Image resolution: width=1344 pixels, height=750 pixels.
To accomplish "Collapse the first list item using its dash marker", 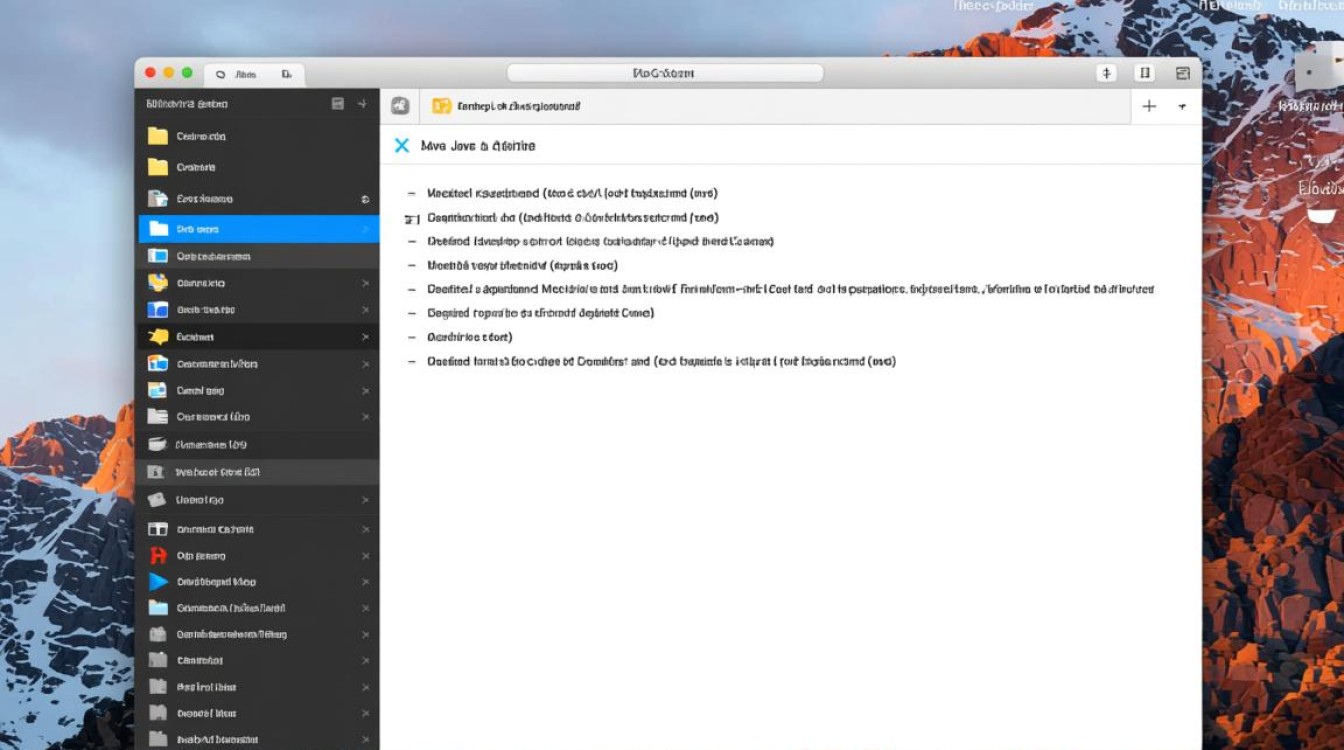I will coord(411,193).
